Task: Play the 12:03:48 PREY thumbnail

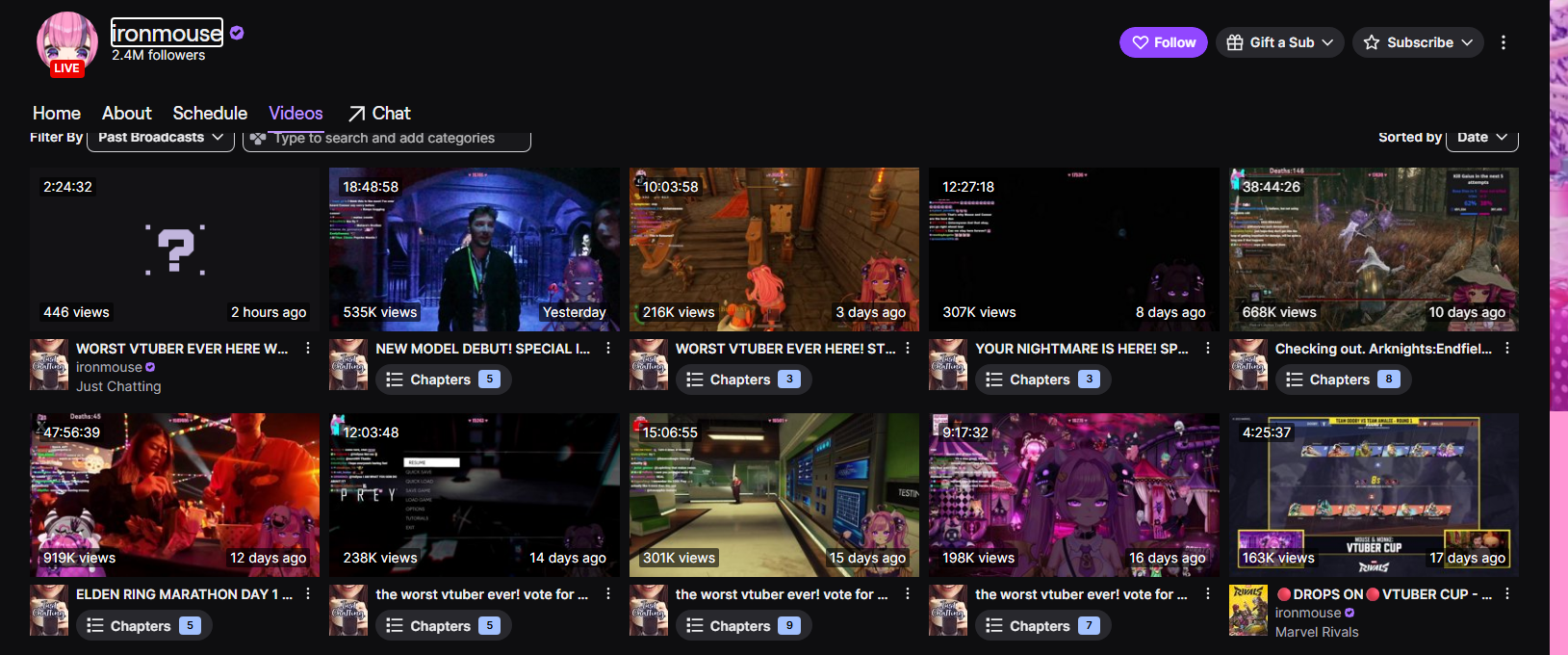Action: point(475,495)
